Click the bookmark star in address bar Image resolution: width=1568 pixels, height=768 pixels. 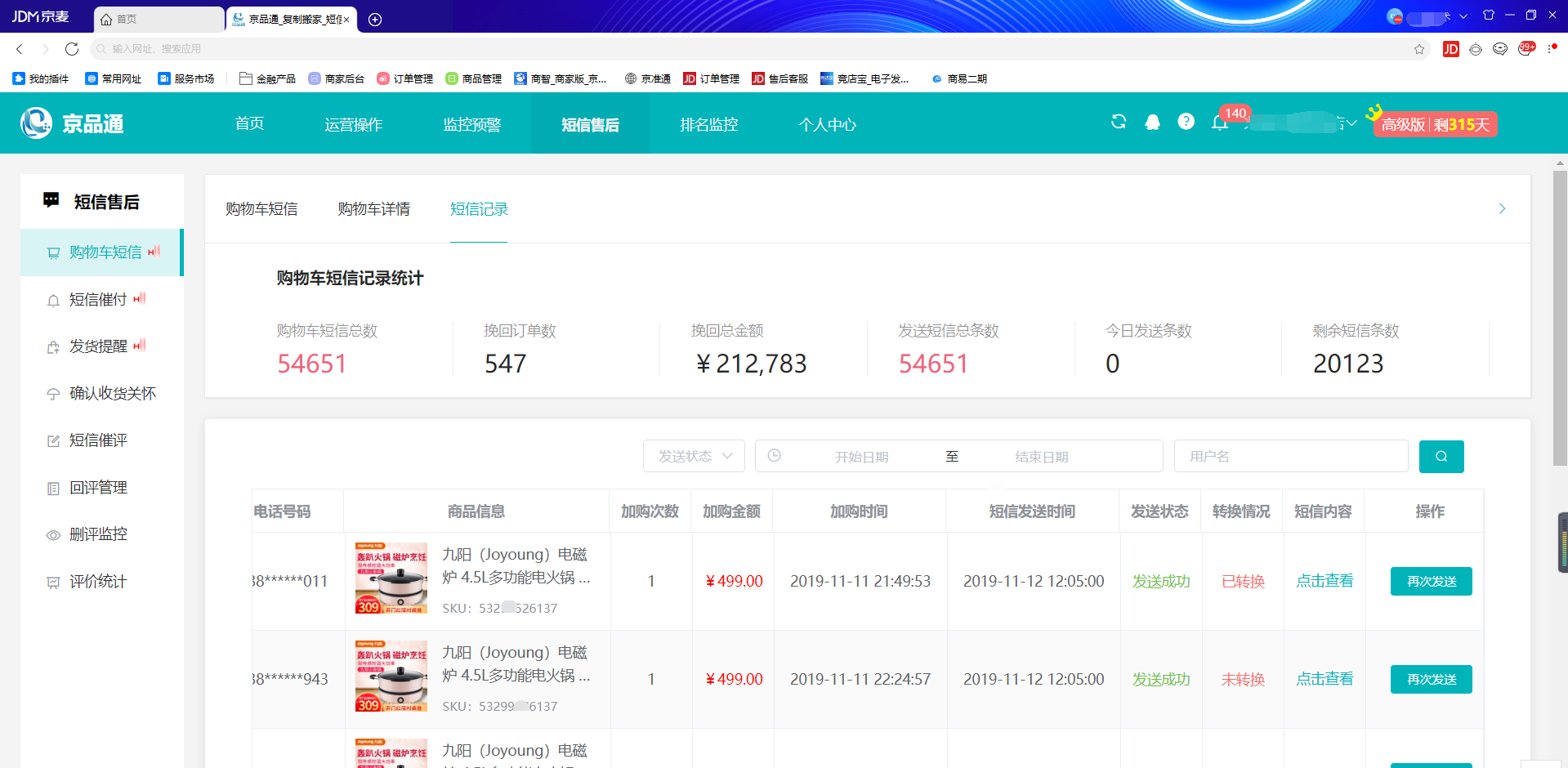coord(1419,49)
